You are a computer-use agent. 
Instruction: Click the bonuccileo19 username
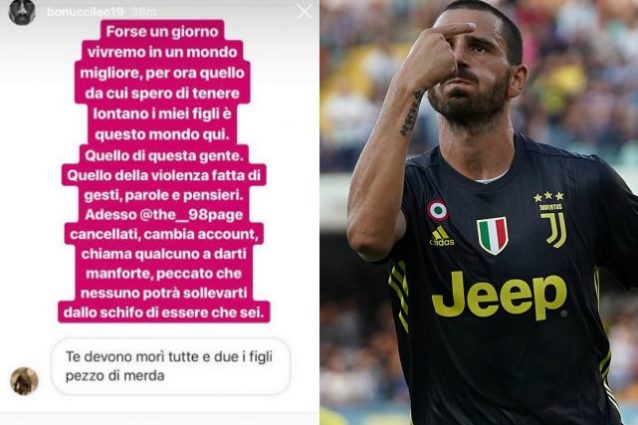pyautogui.click(x=85, y=12)
